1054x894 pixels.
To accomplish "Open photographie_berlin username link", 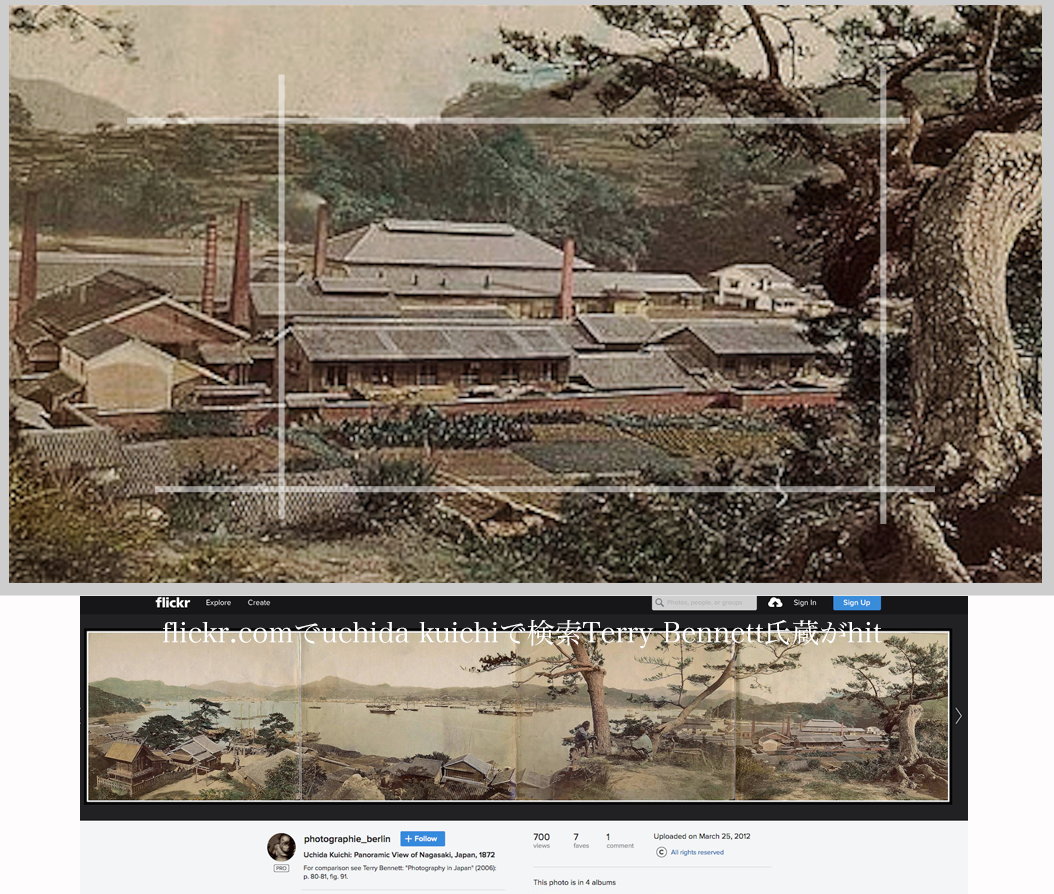I will point(347,839).
